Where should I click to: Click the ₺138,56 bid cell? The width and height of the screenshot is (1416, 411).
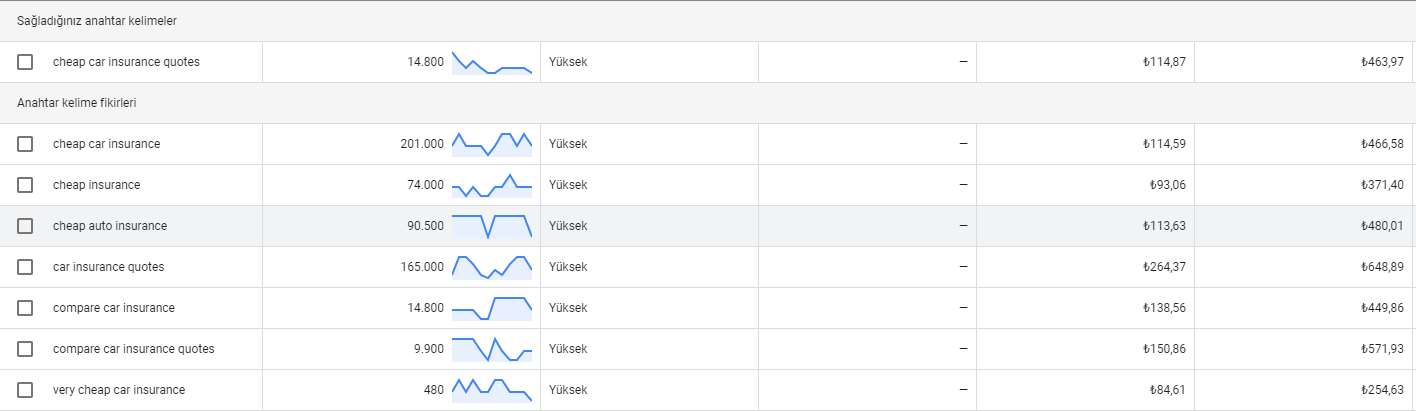1164,308
